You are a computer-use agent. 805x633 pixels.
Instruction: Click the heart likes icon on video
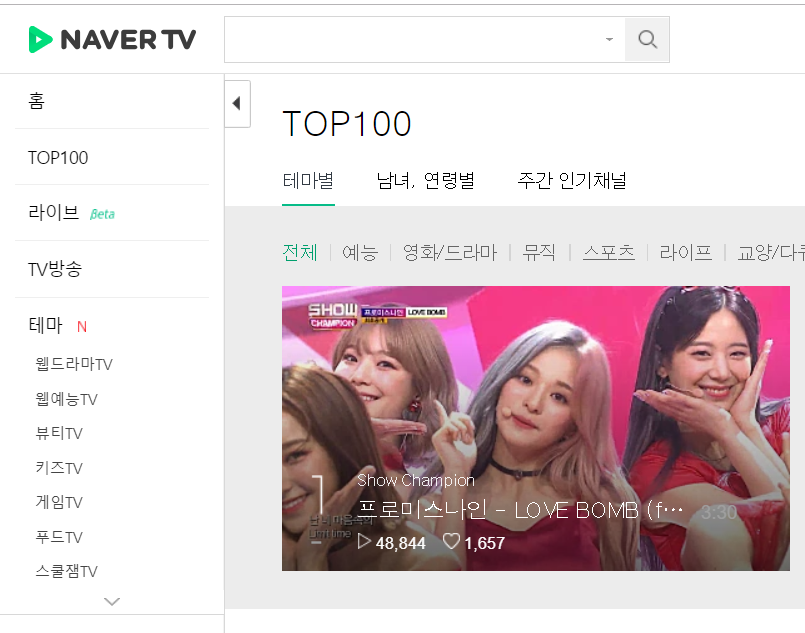pyautogui.click(x=451, y=541)
